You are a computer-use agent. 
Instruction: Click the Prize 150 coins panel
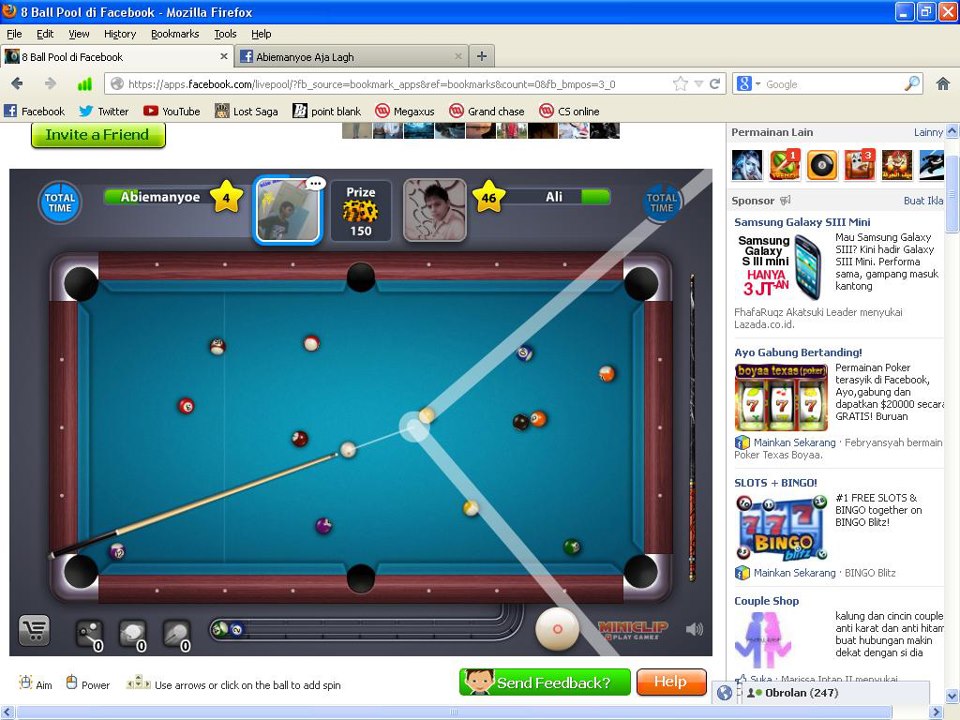tap(361, 211)
